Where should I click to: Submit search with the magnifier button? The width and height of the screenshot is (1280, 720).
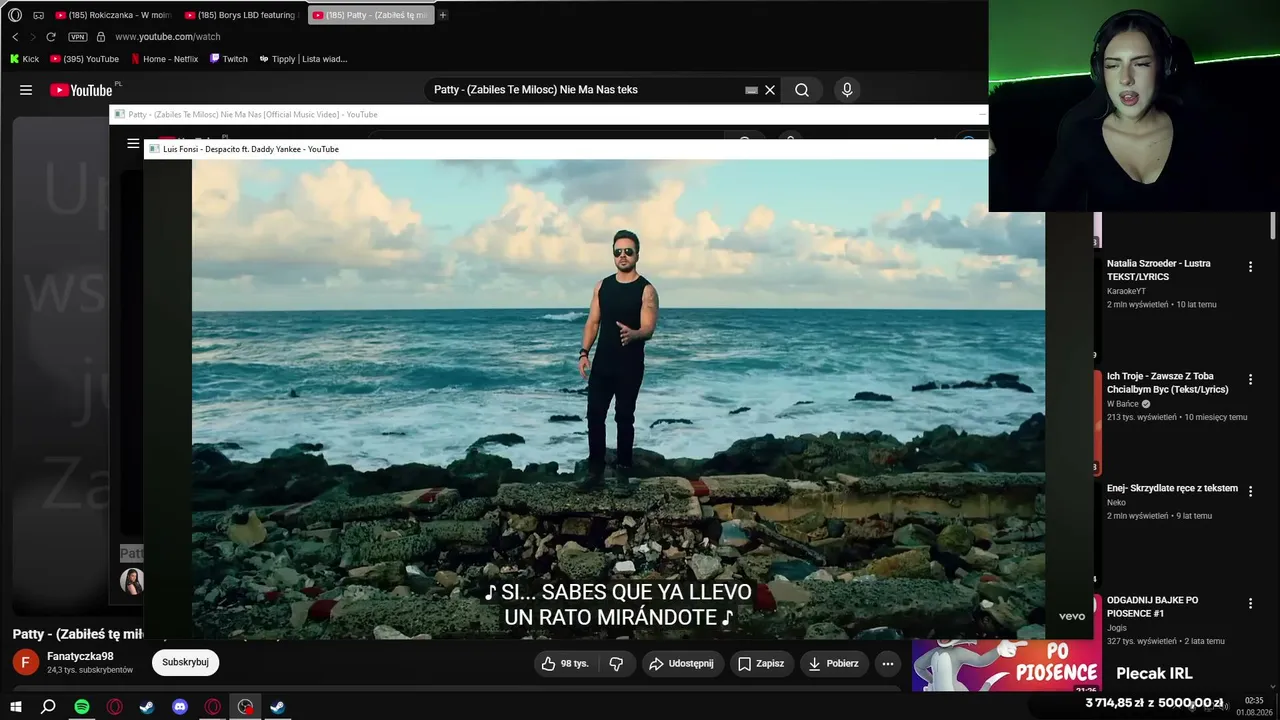coord(802,90)
